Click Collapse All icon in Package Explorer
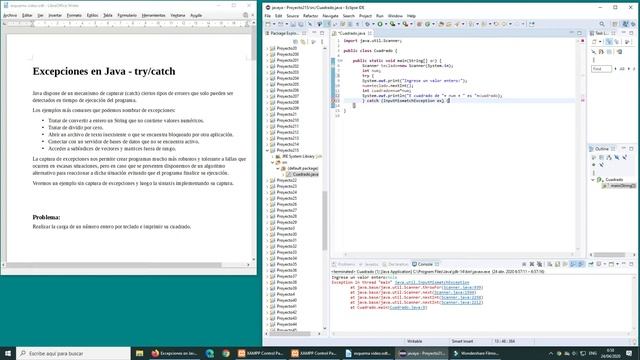The width and height of the screenshot is (640, 360). coord(296,42)
